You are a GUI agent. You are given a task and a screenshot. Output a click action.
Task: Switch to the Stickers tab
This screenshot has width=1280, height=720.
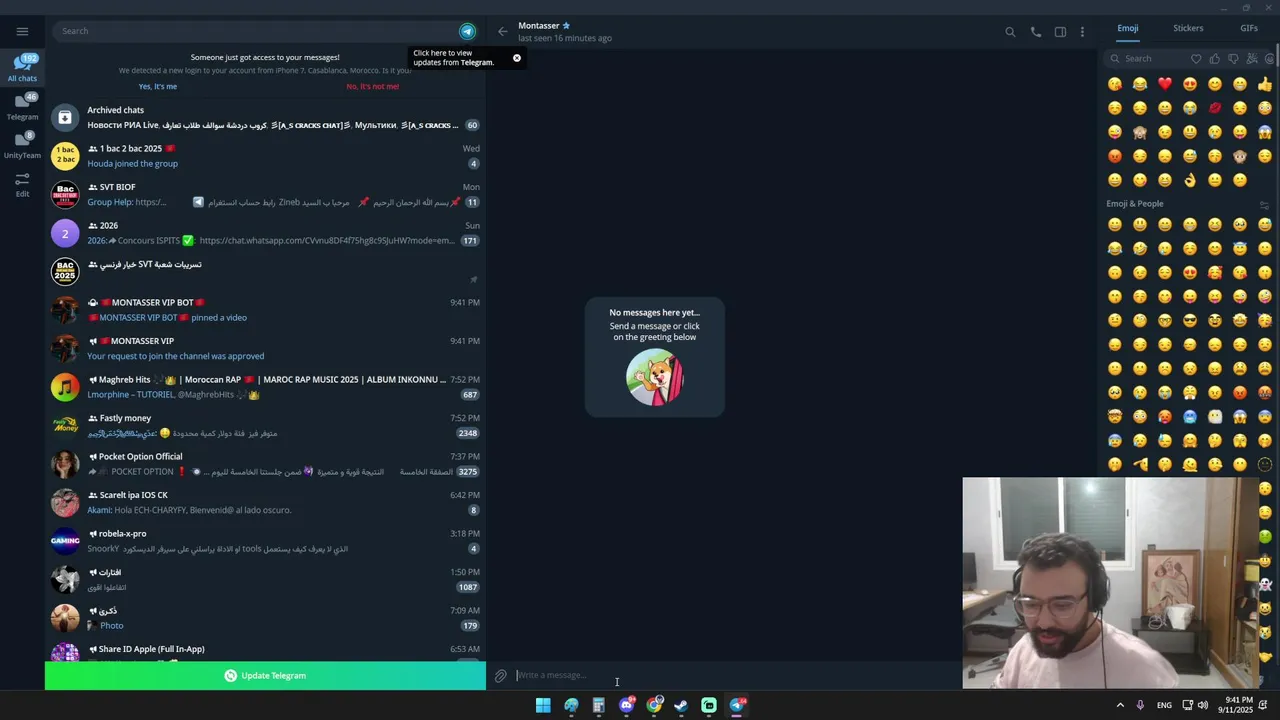point(1188,28)
